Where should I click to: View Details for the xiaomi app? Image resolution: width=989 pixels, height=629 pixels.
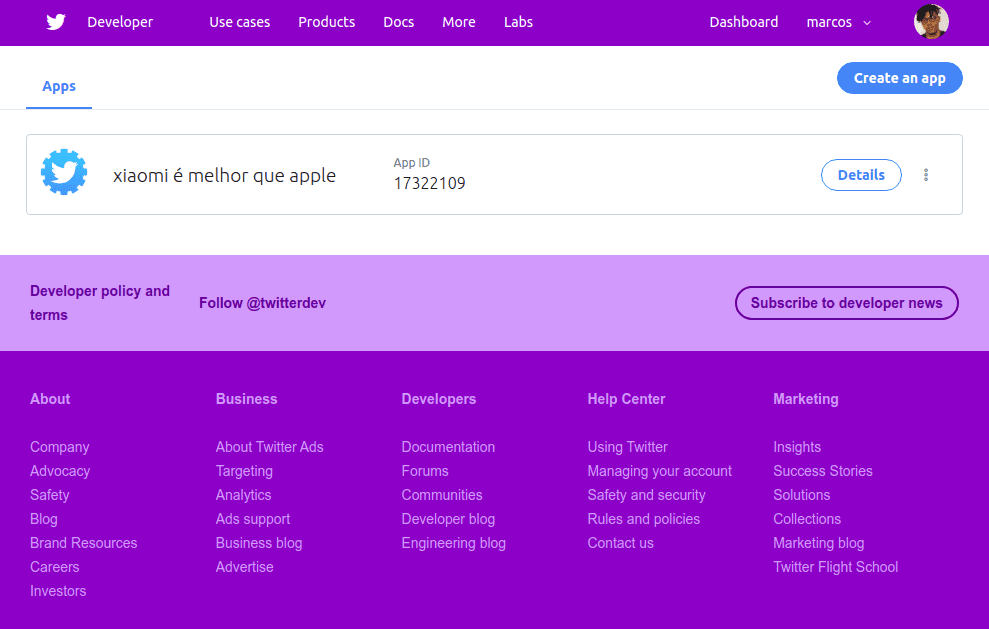(x=861, y=175)
